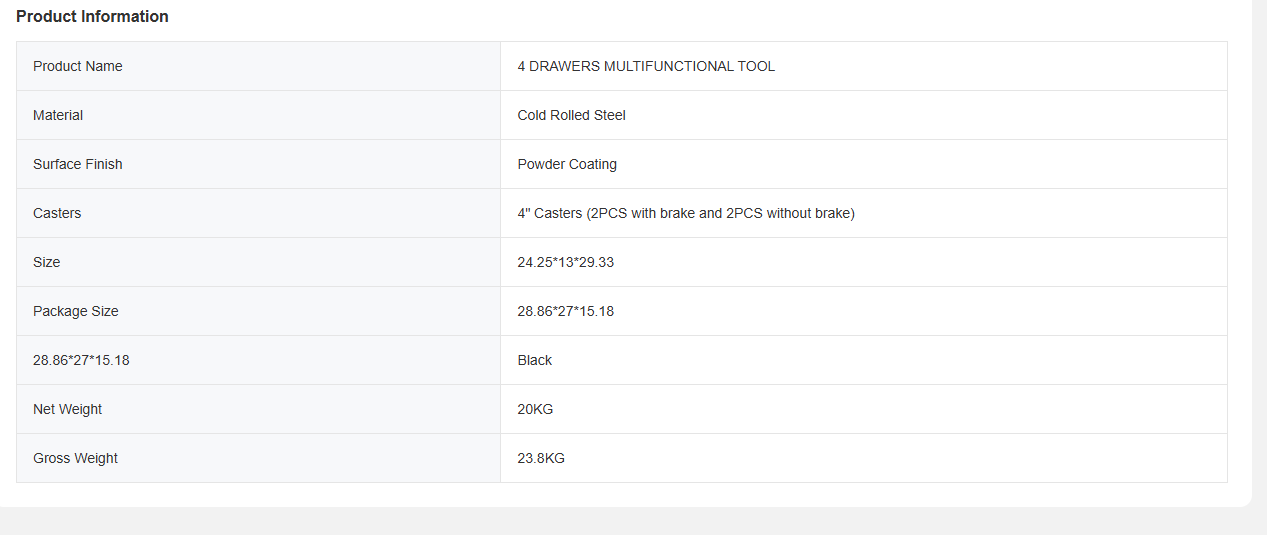Viewport: 1267px width, 535px height.
Task: Select the Casters label cell
Action: pos(57,213)
